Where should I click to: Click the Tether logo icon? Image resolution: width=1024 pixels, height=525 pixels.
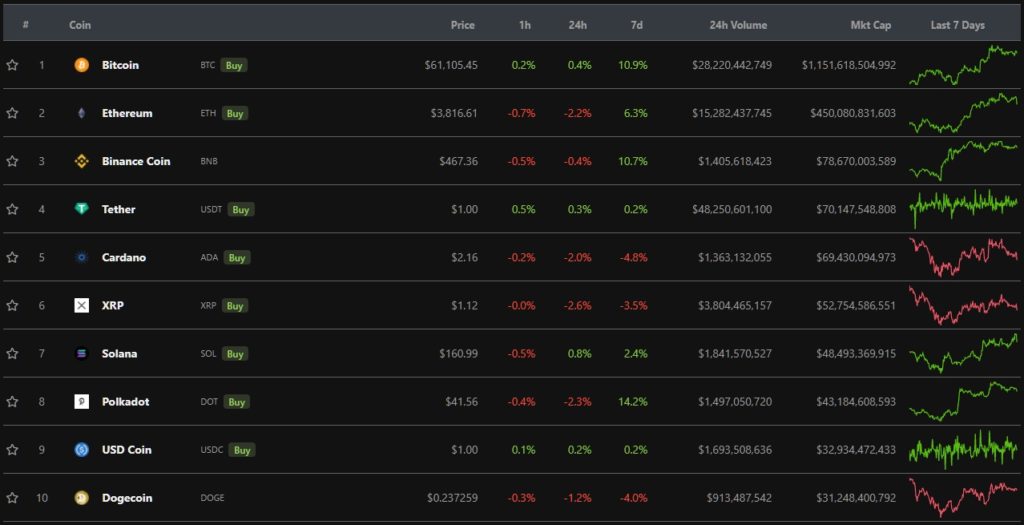(81, 209)
